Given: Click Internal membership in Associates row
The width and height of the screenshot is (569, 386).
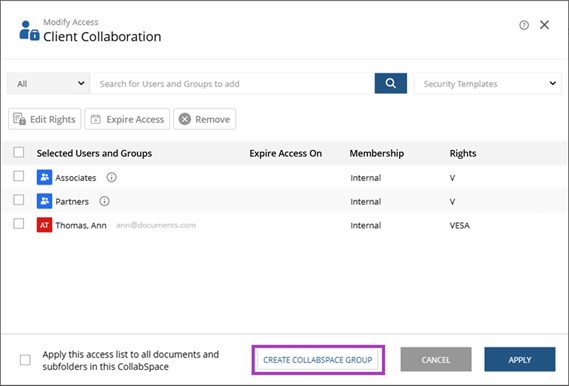Looking at the screenshot, I should tap(365, 178).
